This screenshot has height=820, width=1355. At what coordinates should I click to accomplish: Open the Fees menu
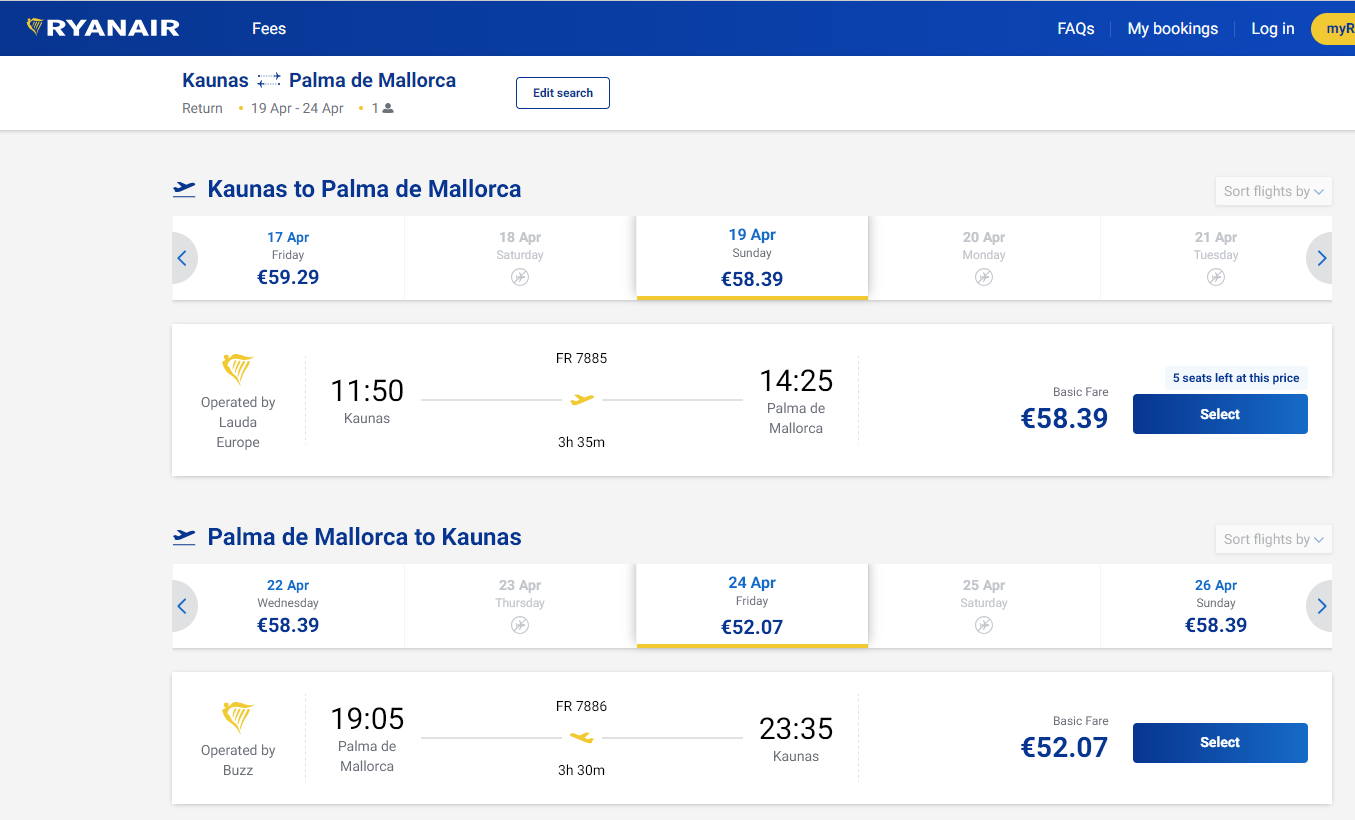pos(268,28)
